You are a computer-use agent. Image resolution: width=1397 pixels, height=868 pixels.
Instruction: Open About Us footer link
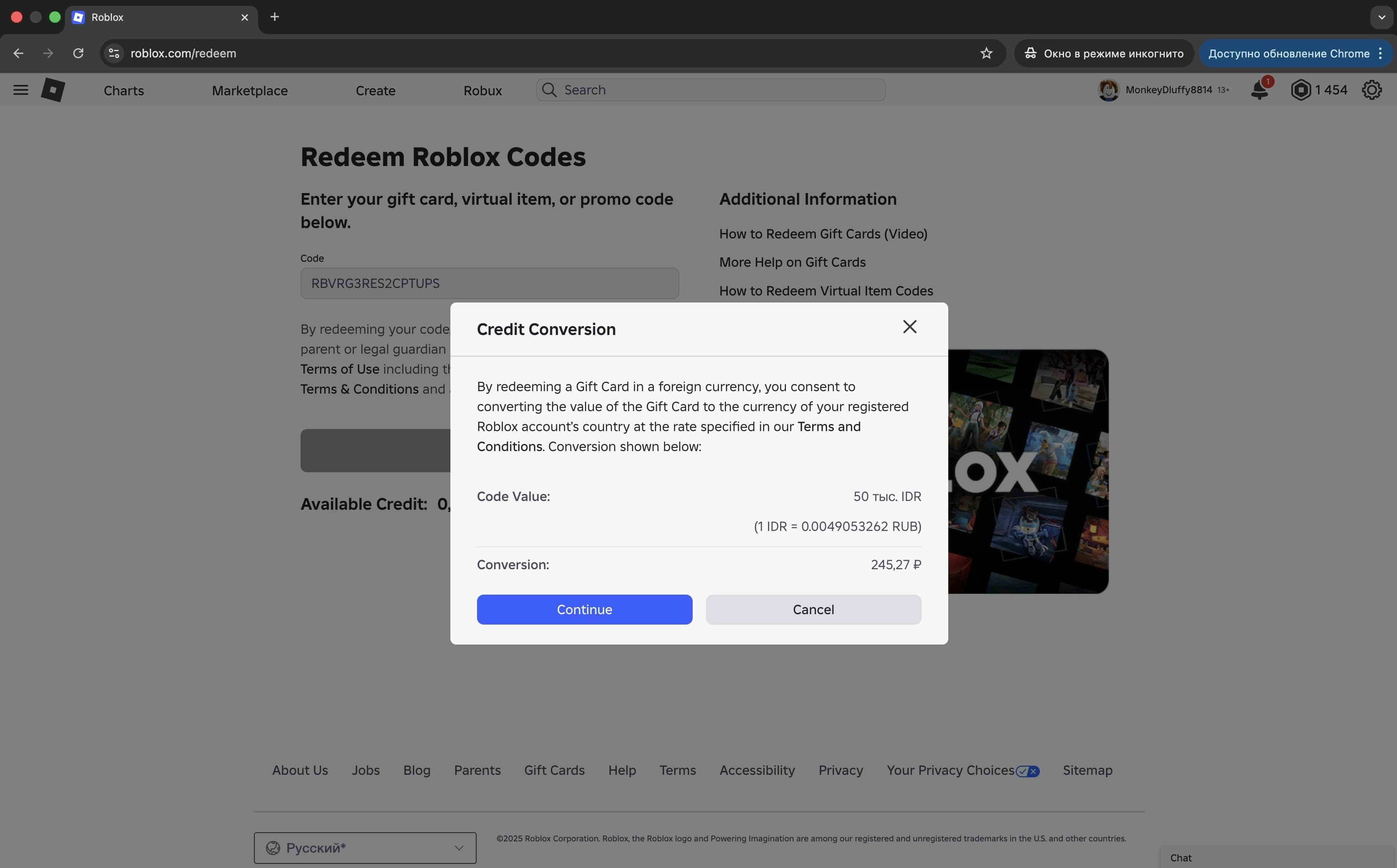pos(300,770)
